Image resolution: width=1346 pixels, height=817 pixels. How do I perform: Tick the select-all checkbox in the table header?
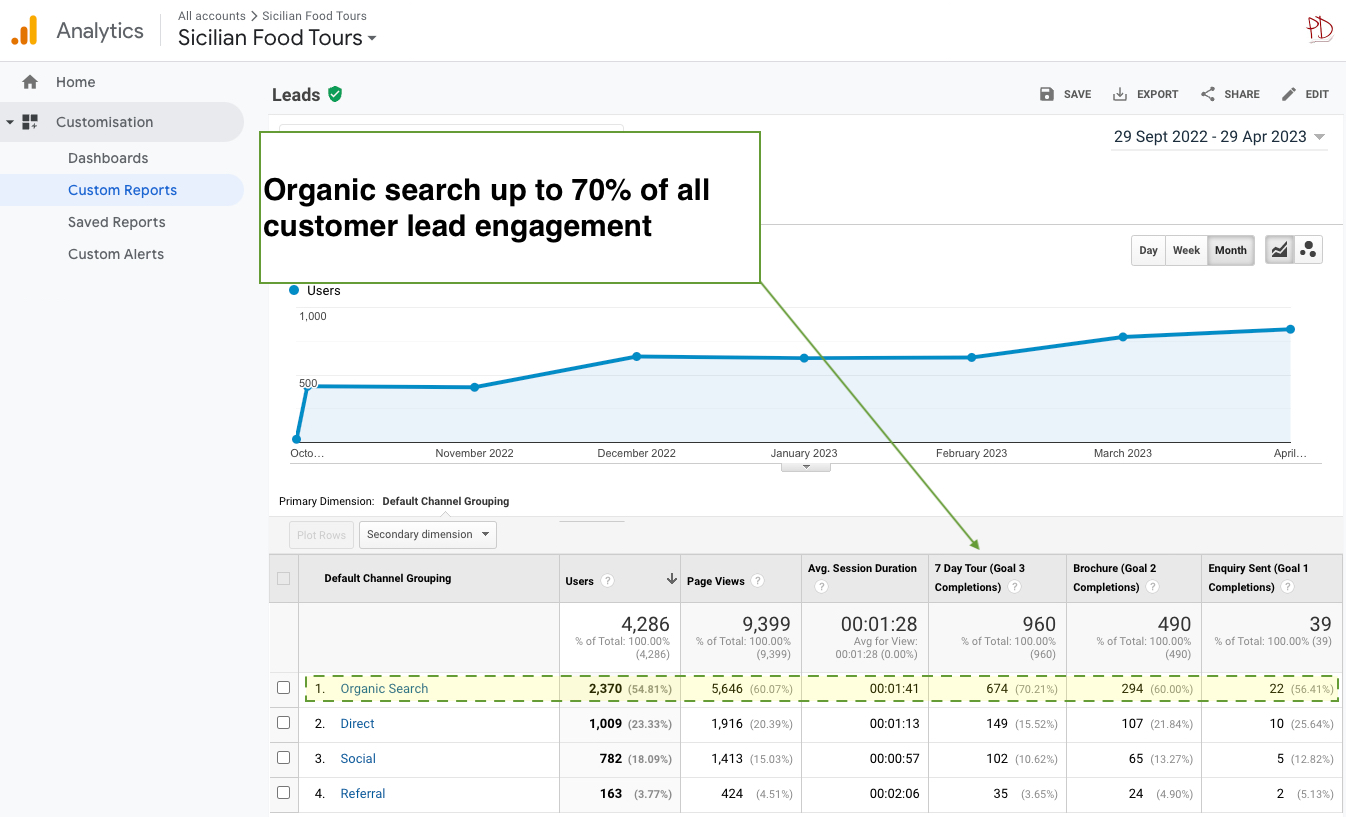[x=284, y=578]
